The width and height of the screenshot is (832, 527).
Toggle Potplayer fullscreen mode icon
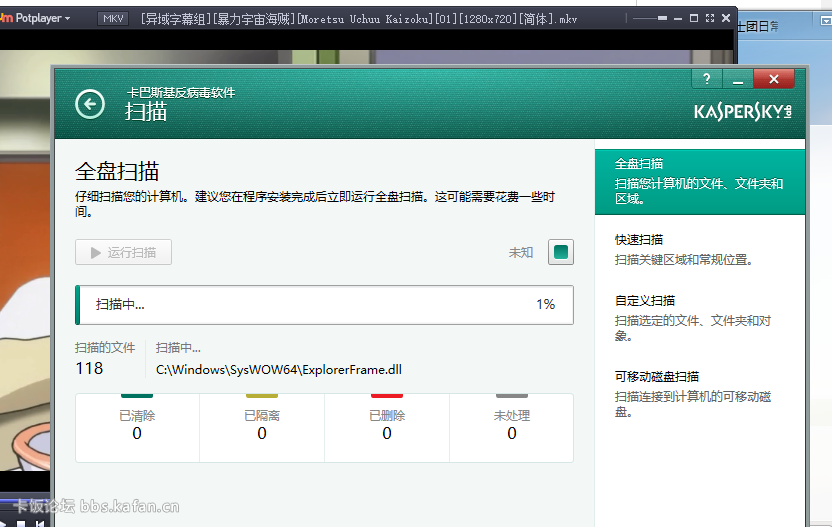710,19
